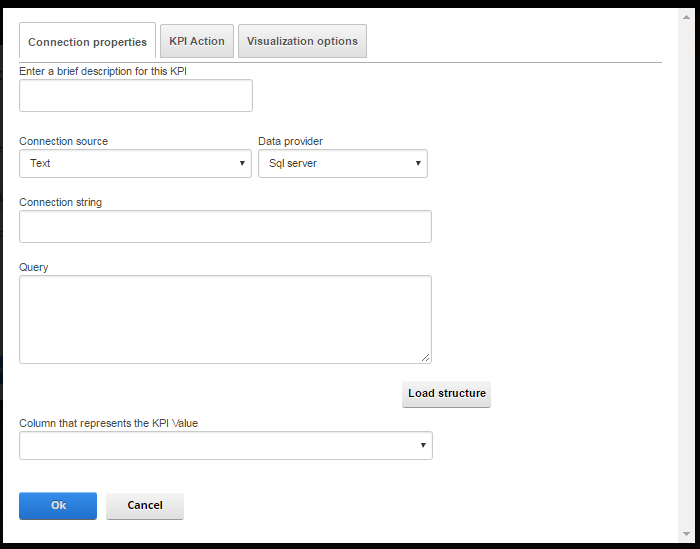Screen dimensions: 700x549
Task: Click the scrollbar up arrow
Action: coord(687,17)
